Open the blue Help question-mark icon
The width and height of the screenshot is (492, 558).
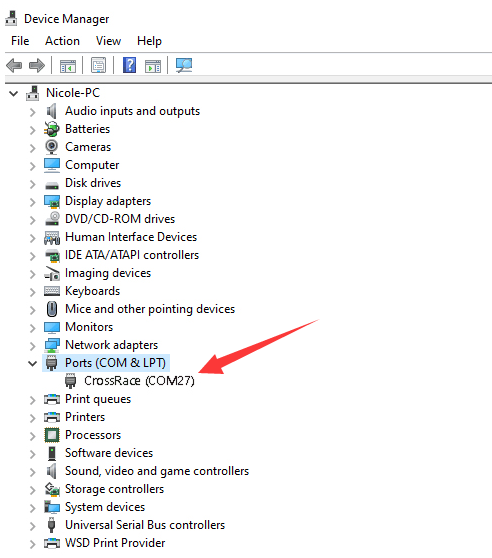[129, 65]
